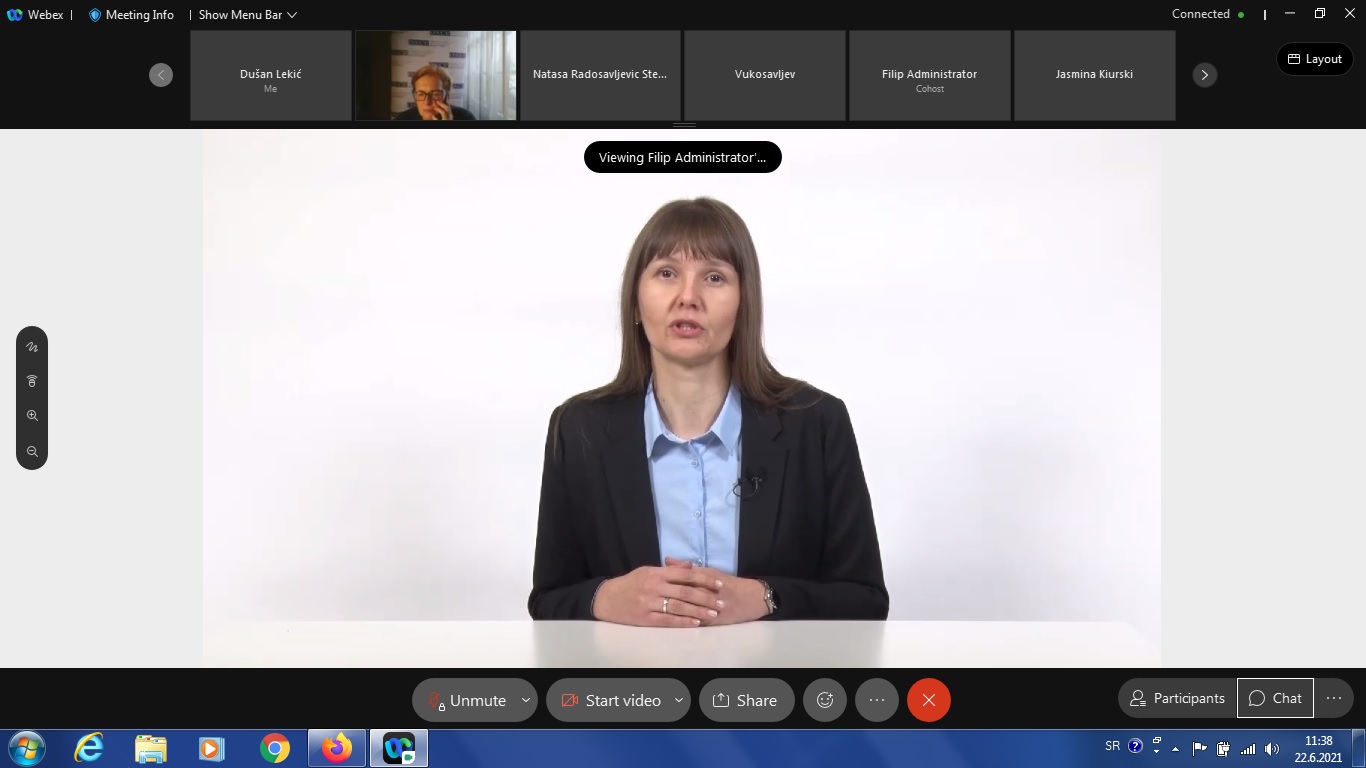
Task: Expand audio options next to Unmute
Action: point(526,700)
